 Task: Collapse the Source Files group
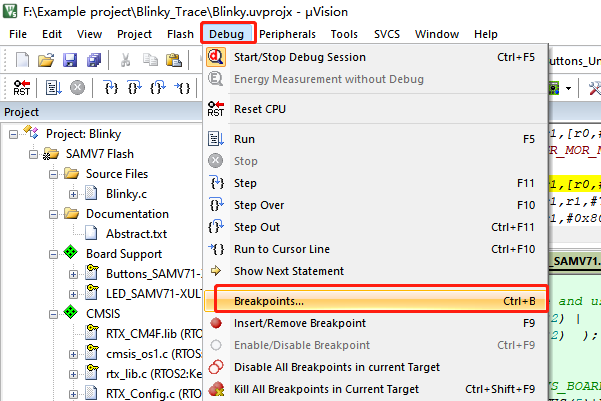(54, 174)
